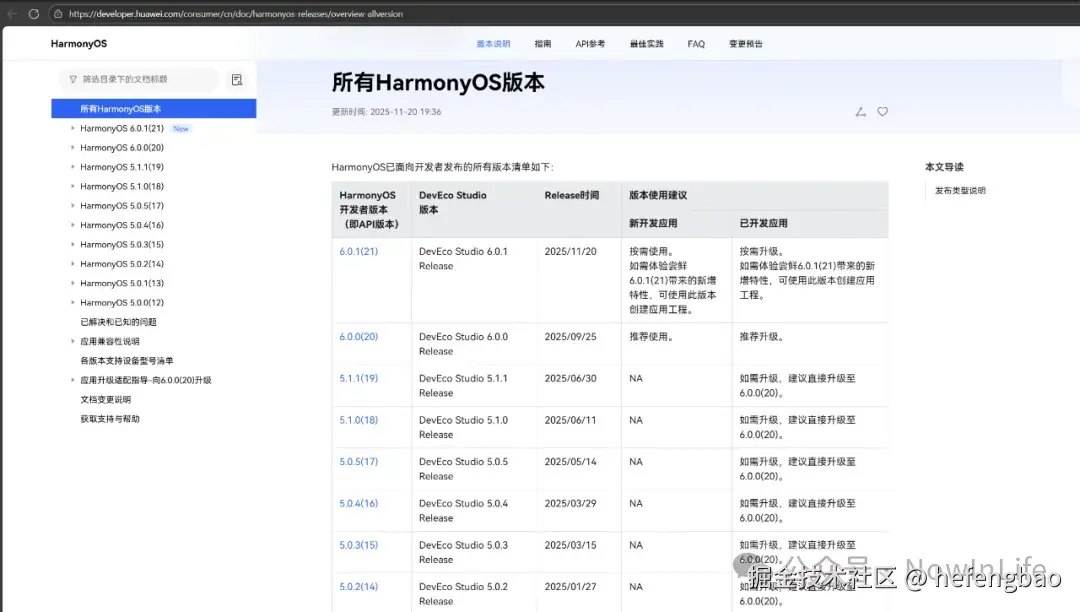This screenshot has width=1080, height=612.
Task: Select the 版本说明 top tab
Action: pos(493,43)
